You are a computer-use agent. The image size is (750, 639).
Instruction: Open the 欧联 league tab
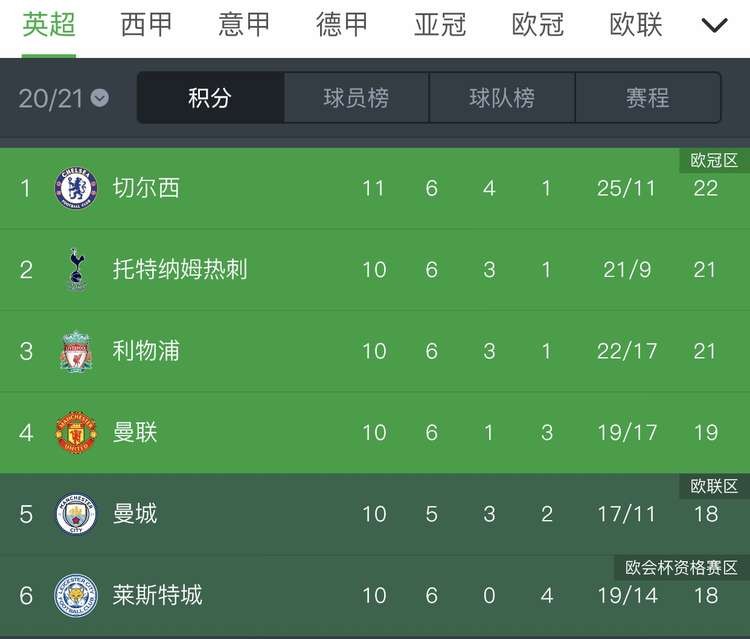point(636,25)
